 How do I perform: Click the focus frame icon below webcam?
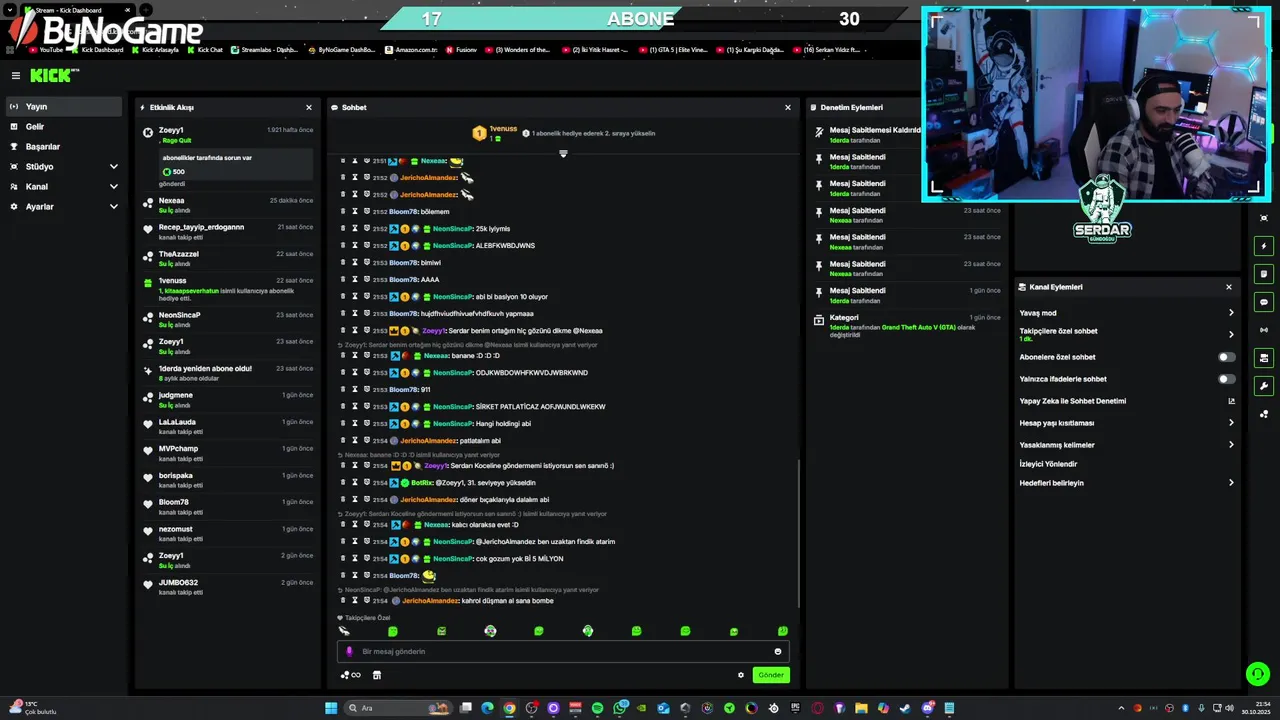[1264, 218]
